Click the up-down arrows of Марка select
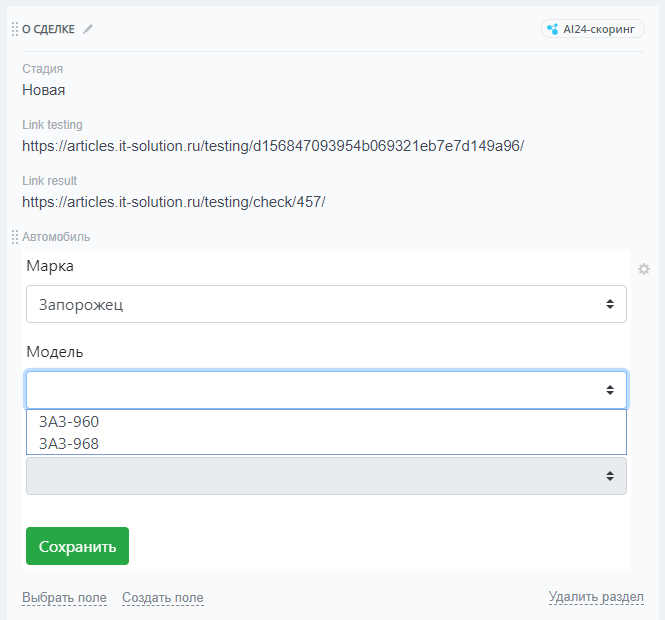Screen dimensions: 665x620 (x=610, y=304)
